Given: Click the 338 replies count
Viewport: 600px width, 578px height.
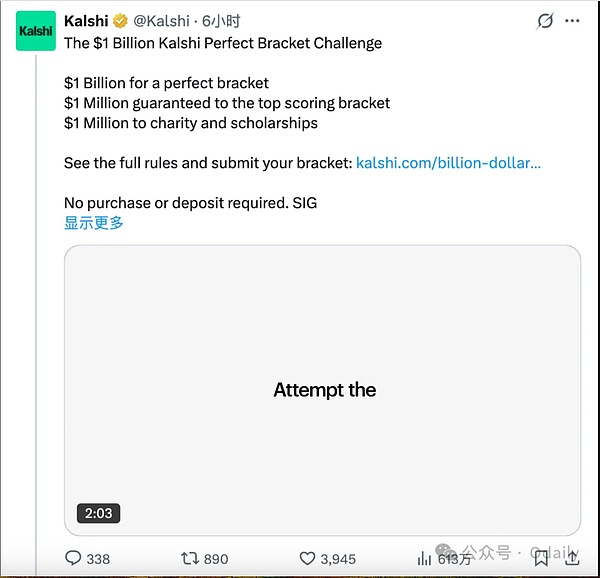Looking at the screenshot, I should (x=98, y=558).
